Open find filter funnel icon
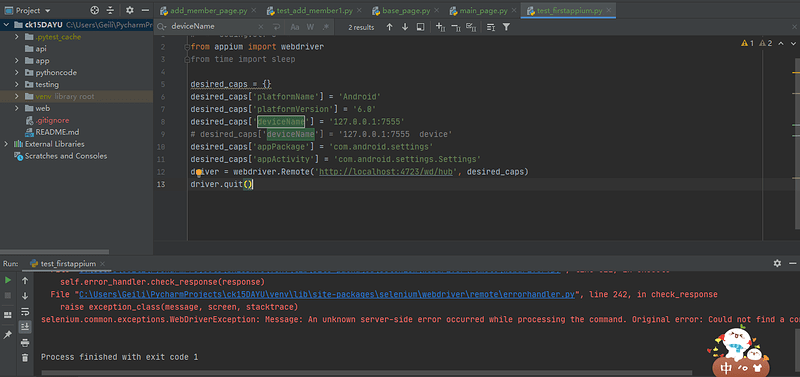This screenshot has height=377, width=800. 506,27
